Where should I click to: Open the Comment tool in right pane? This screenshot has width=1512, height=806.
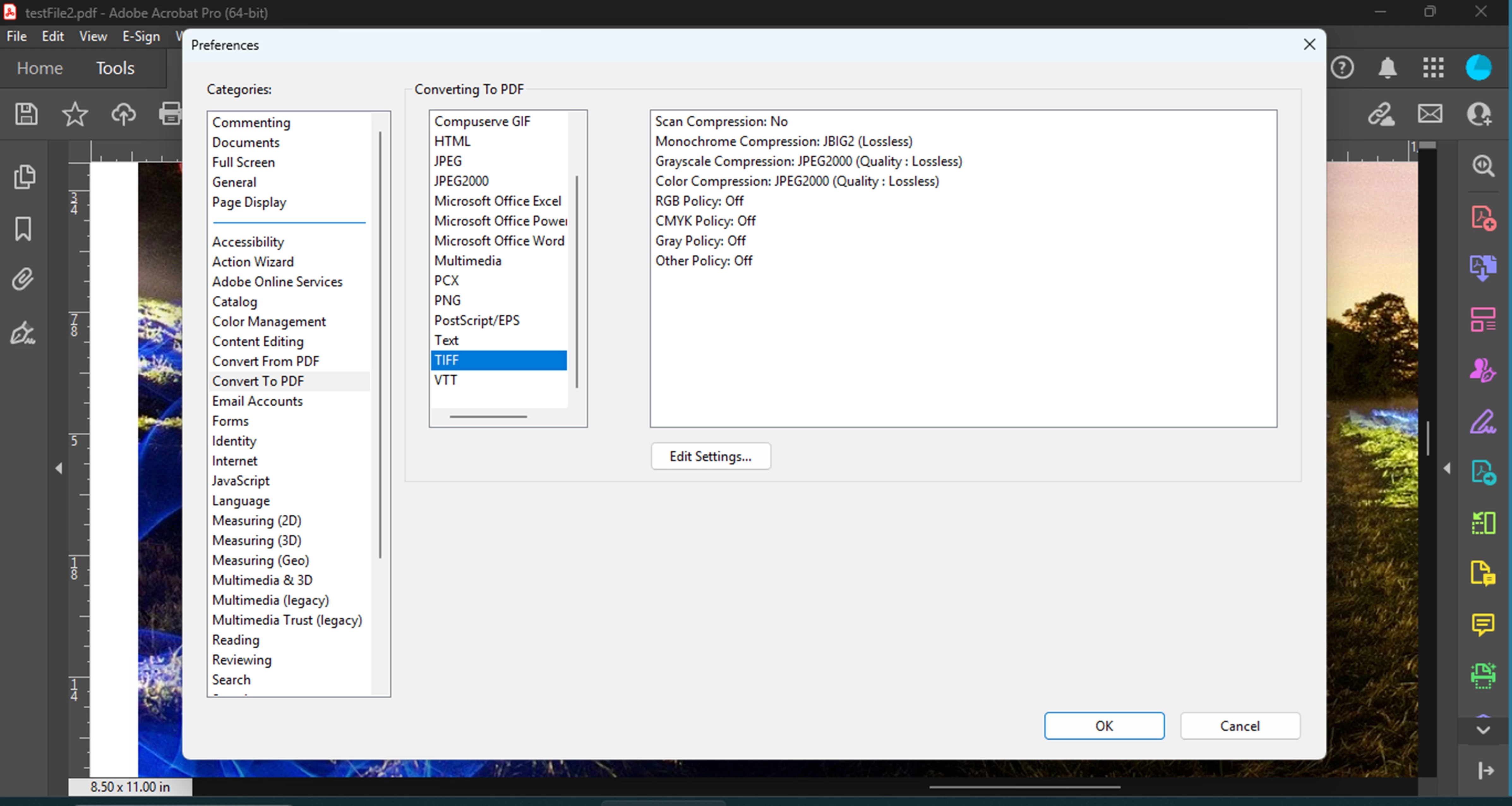click(x=1483, y=623)
